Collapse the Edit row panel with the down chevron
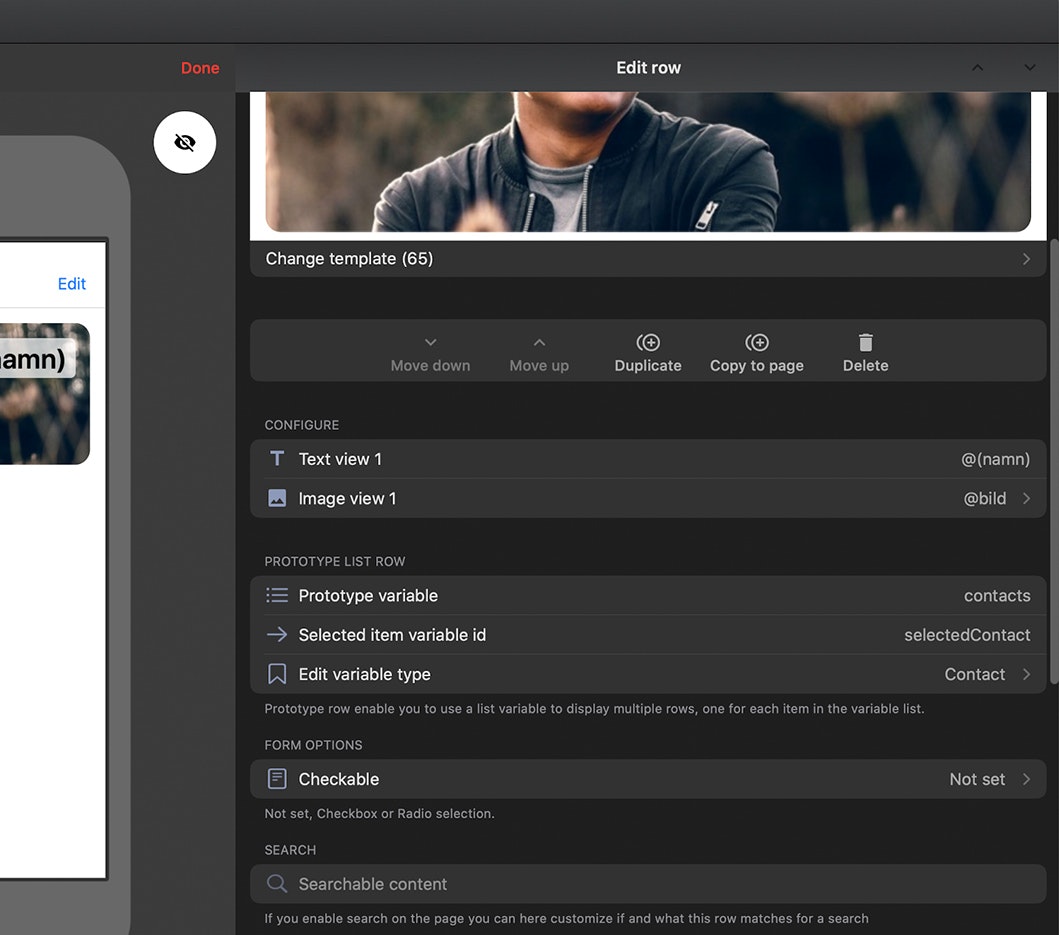 1029,67
